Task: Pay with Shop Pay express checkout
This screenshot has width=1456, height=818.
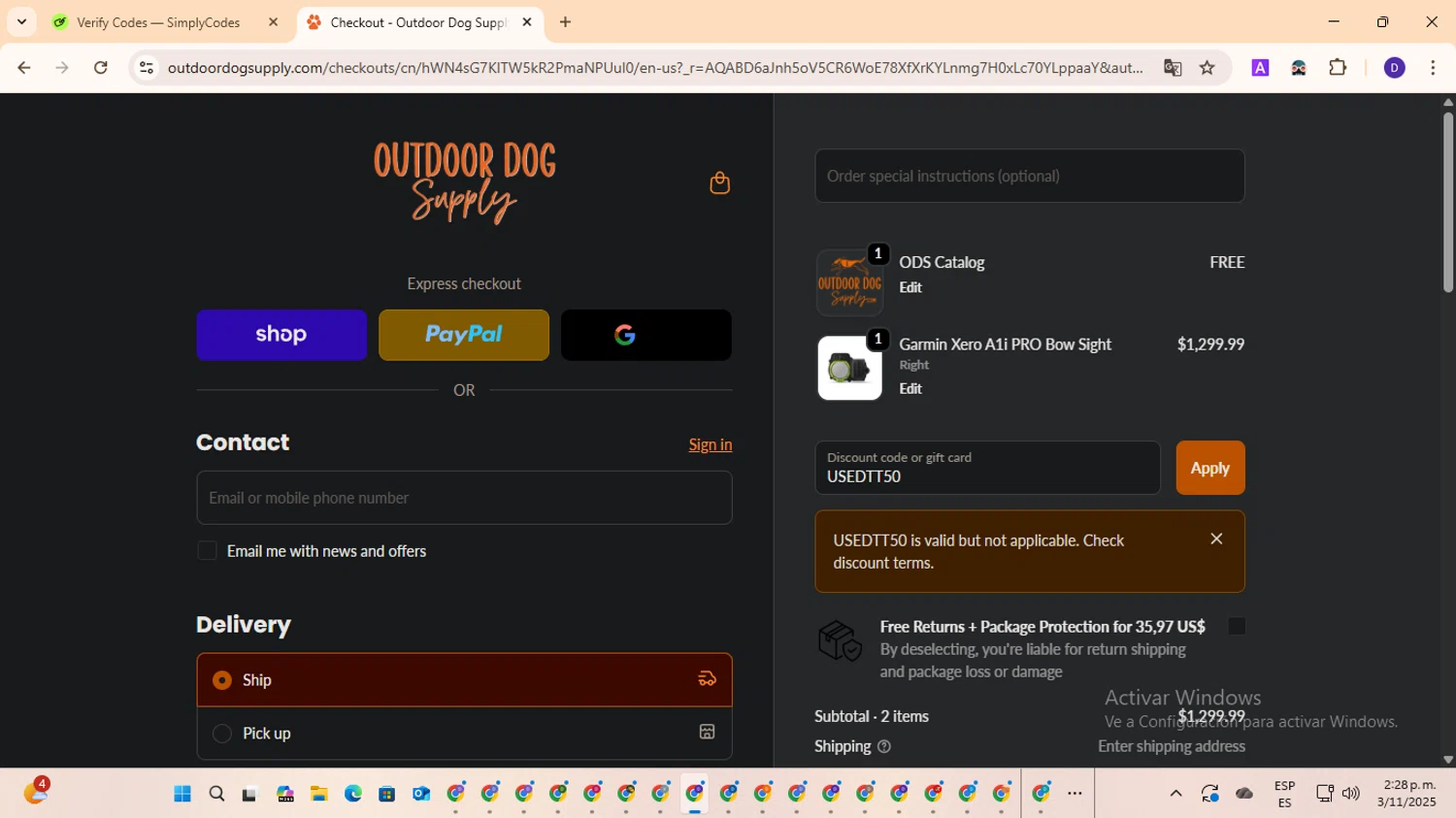Action: 281,335
